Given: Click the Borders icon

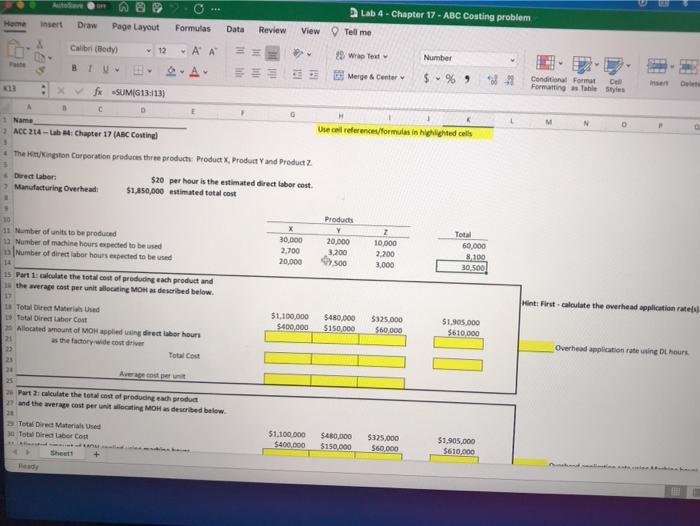Looking at the screenshot, I should tap(138, 70).
